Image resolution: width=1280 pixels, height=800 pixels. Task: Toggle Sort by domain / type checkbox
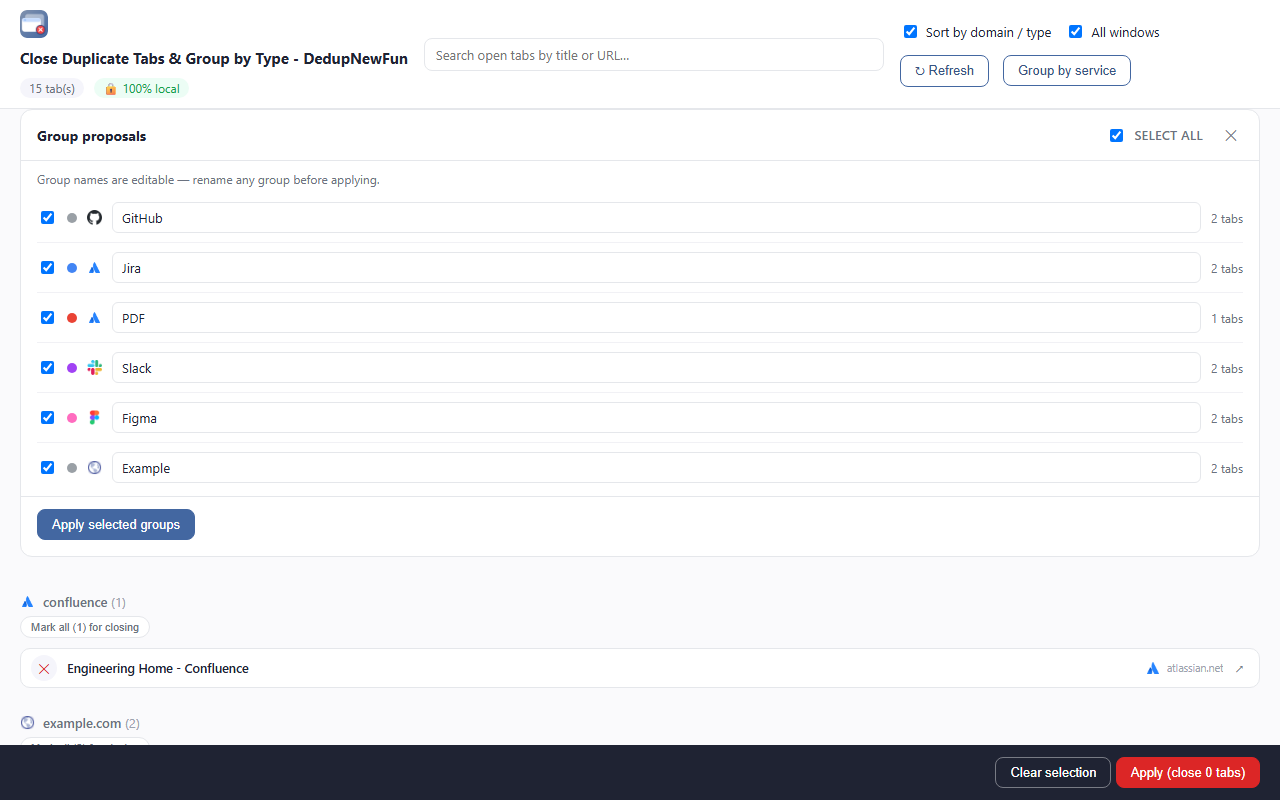tap(911, 32)
